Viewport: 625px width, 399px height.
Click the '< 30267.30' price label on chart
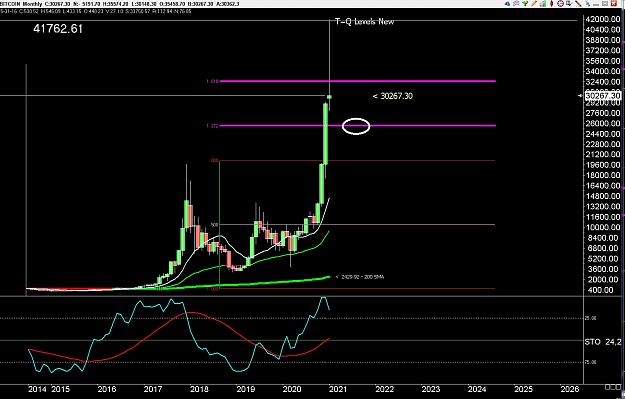(x=393, y=96)
